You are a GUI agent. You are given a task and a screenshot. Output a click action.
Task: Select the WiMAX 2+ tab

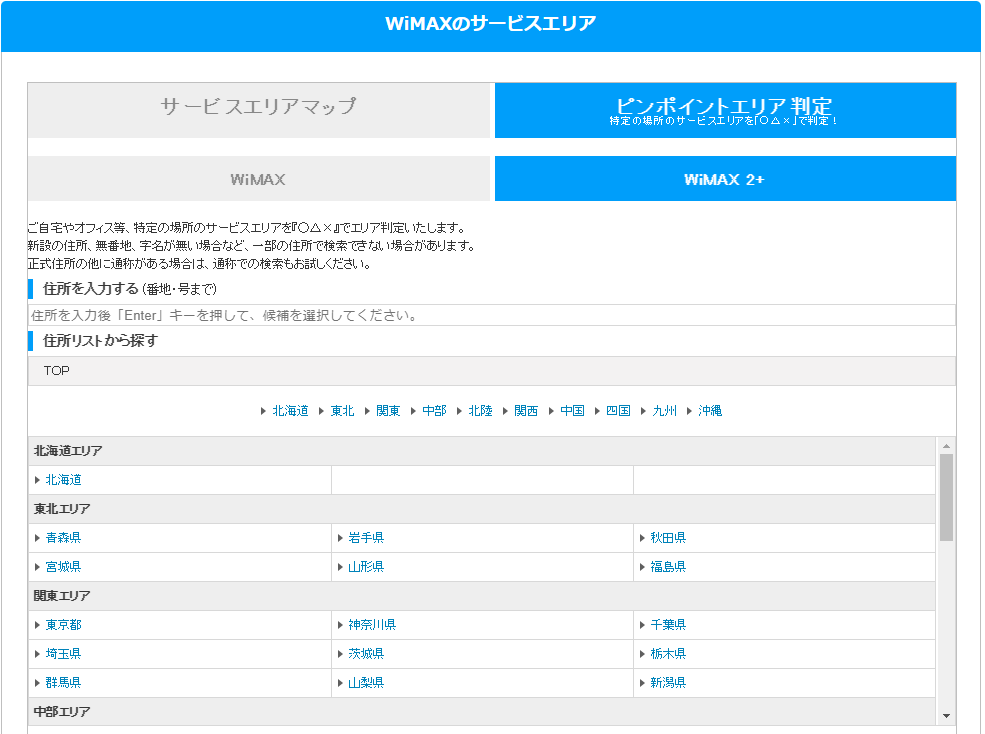click(x=725, y=179)
